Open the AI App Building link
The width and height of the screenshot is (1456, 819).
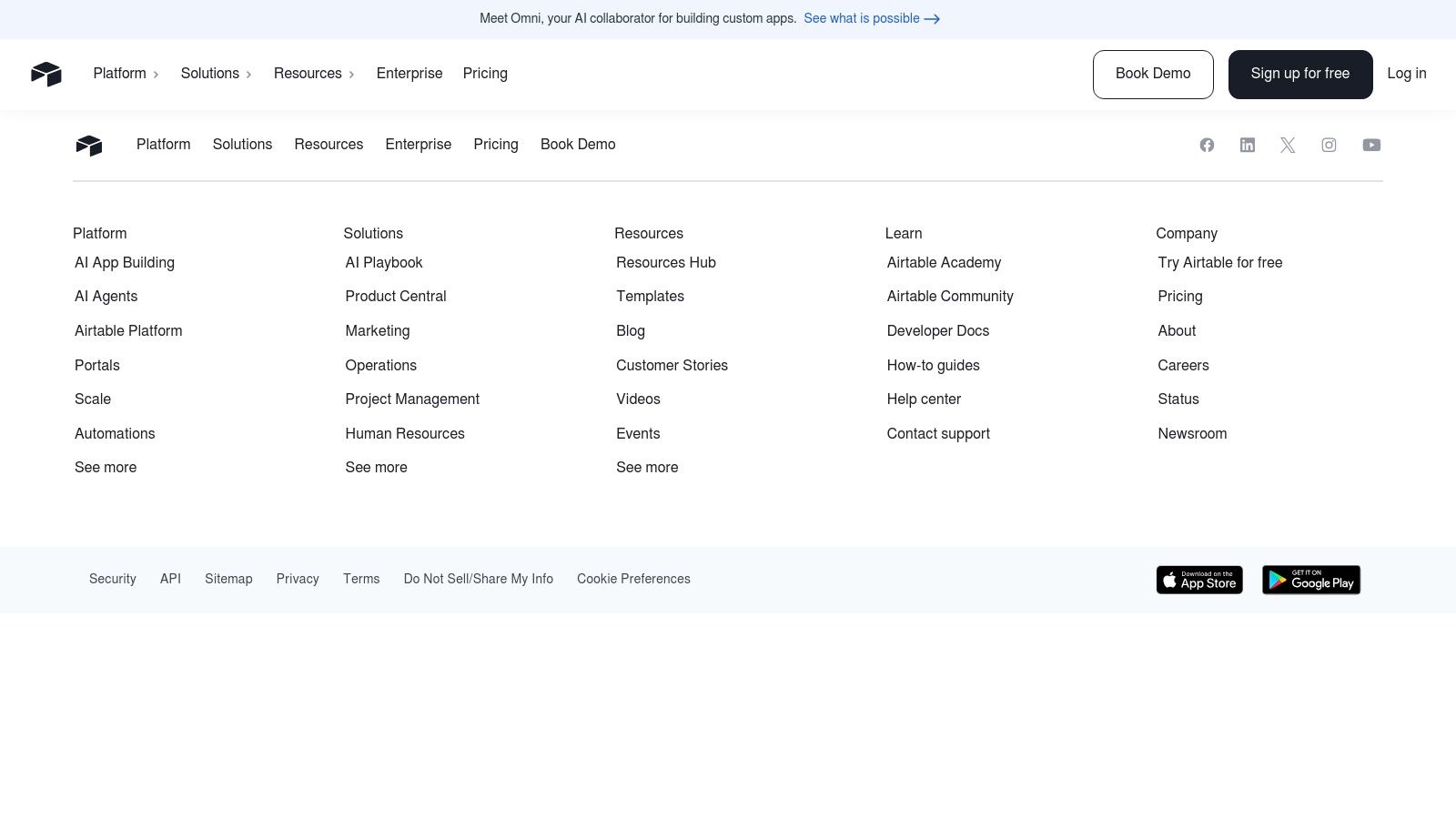click(x=125, y=263)
